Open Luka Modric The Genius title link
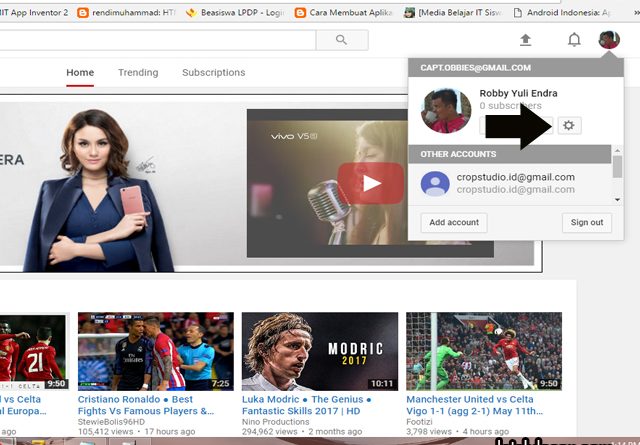The width and height of the screenshot is (640, 445). coord(307,405)
